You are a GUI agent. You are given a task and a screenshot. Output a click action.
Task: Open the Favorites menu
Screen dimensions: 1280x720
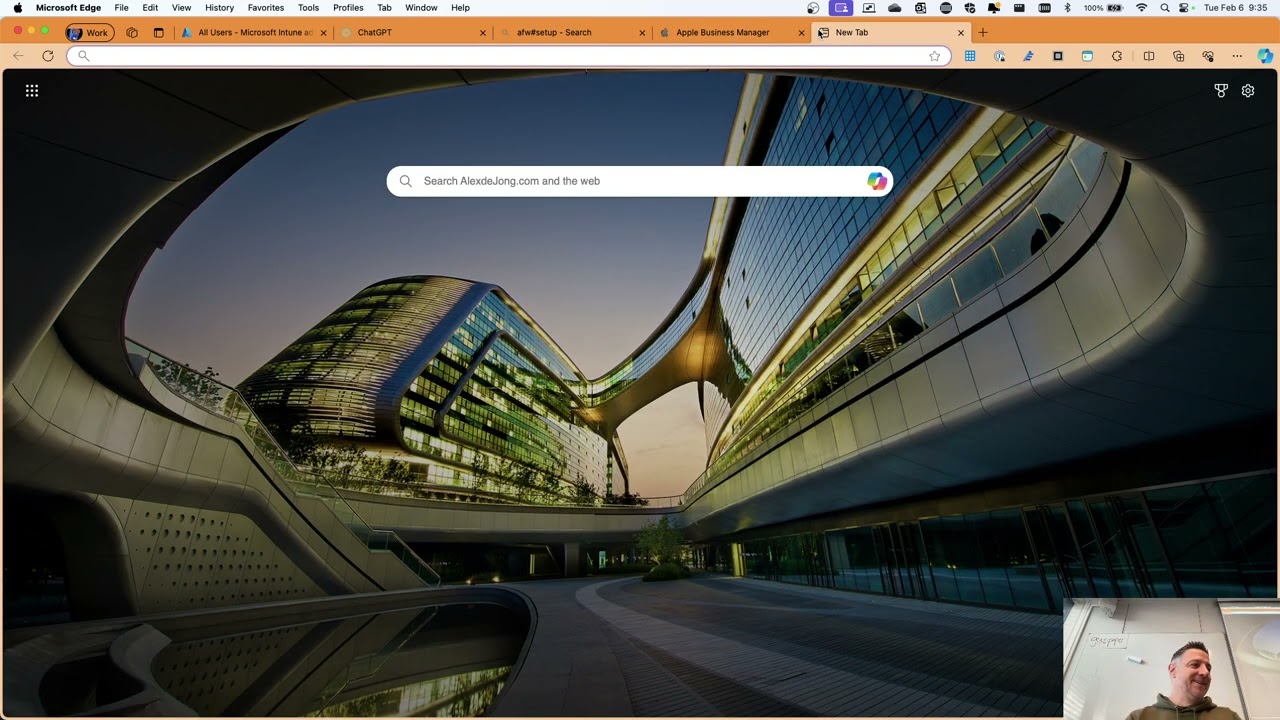(266, 8)
